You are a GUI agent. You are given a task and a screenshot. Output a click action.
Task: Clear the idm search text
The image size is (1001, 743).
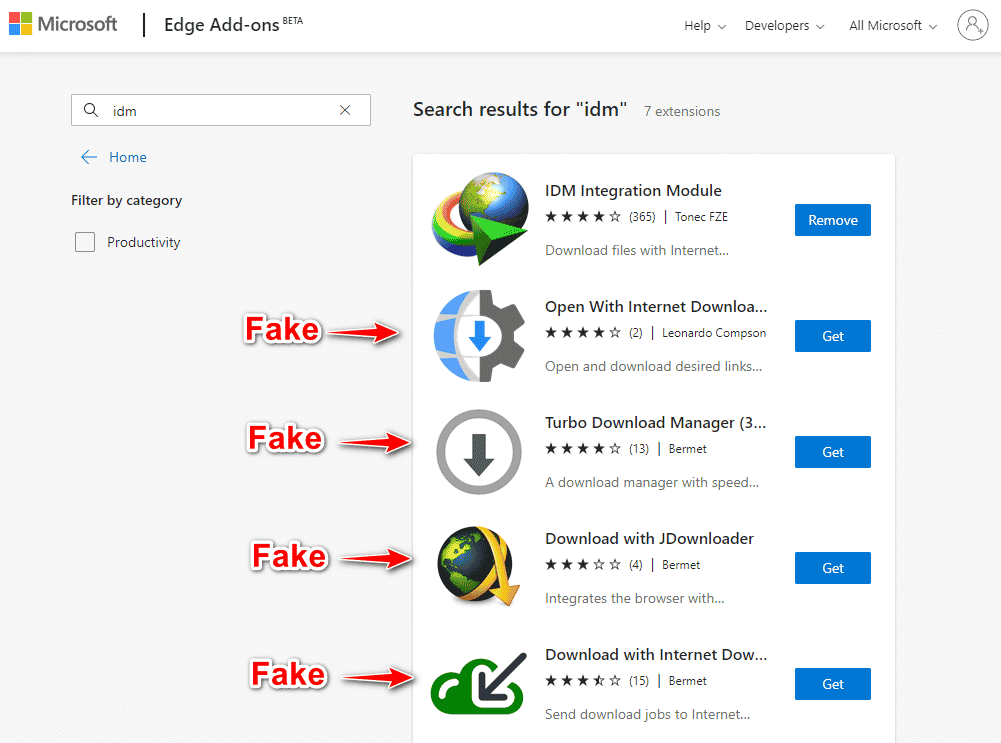tap(345, 110)
